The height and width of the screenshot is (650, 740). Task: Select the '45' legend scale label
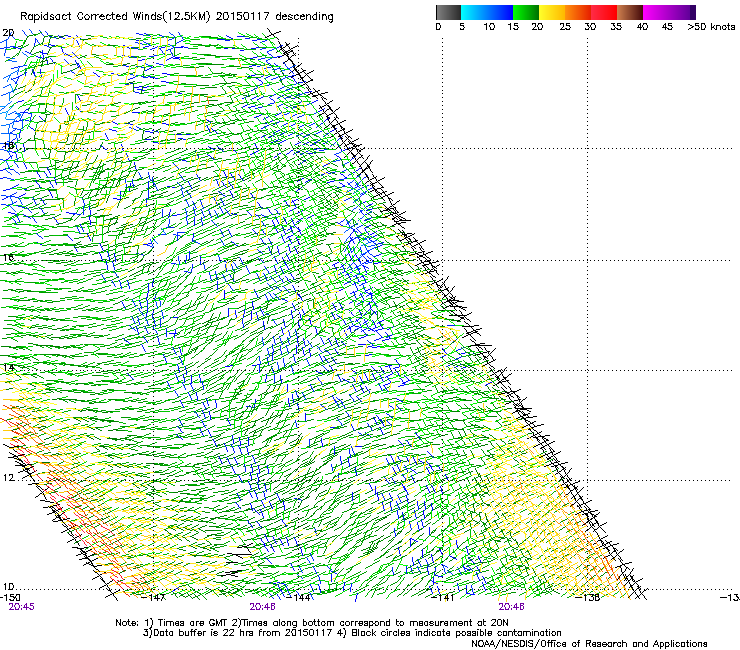(667, 27)
